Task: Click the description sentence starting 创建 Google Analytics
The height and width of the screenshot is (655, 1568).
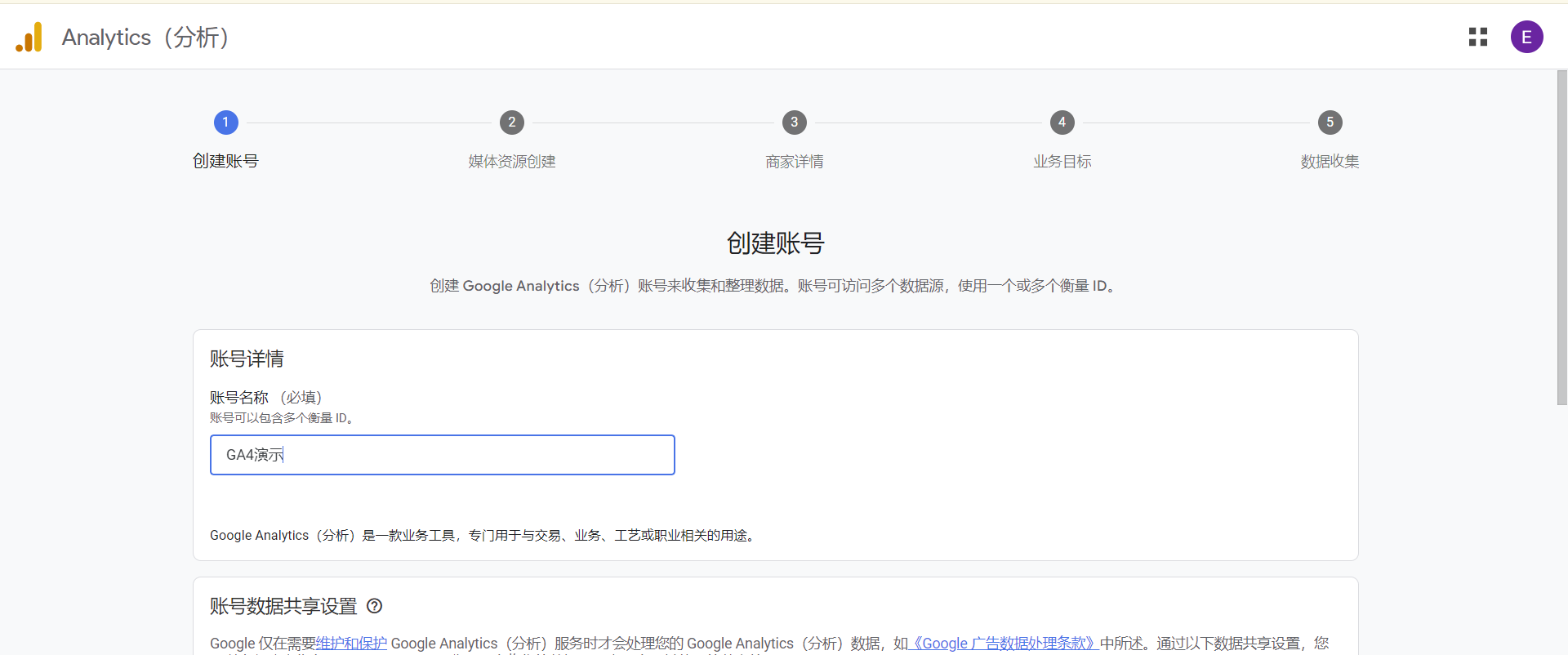Action: (x=776, y=286)
